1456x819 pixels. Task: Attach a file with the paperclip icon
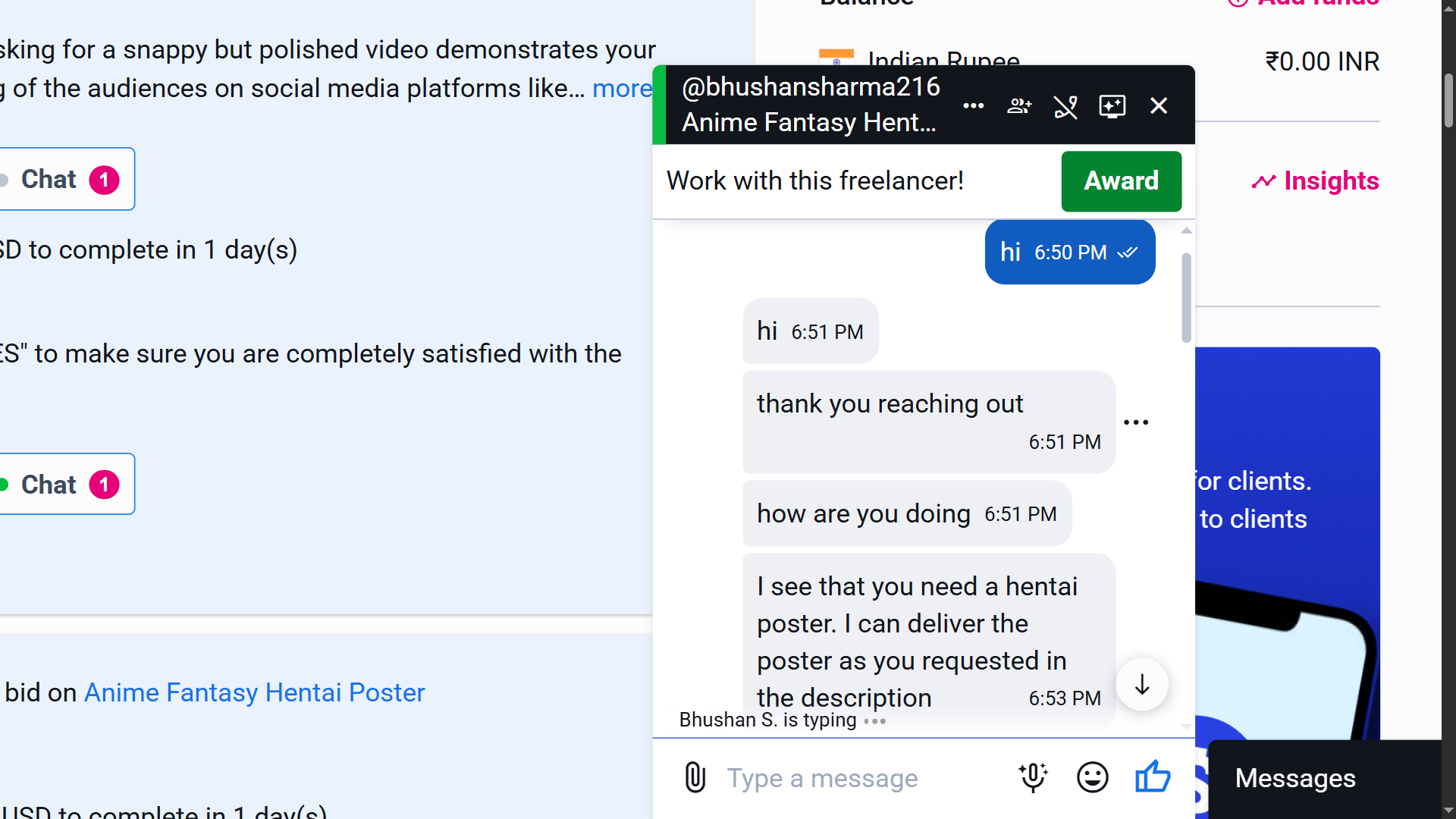[x=695, y=777]
